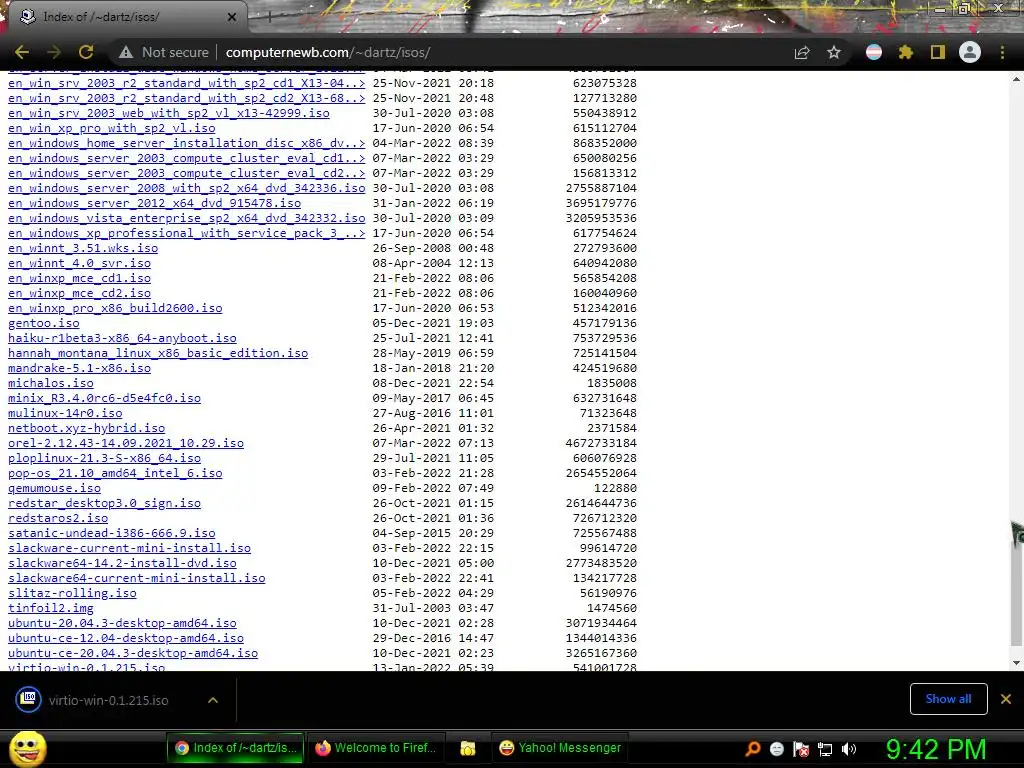Open the Extensions puzzle menu

point(906,52)
